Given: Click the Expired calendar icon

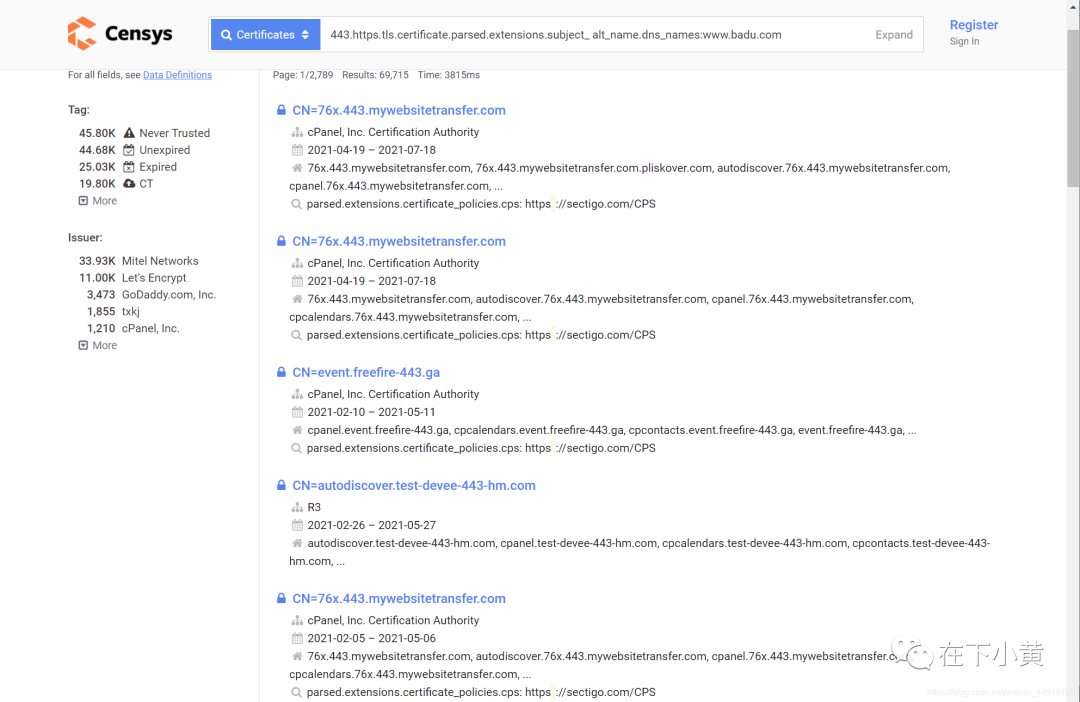Looking at the screenshot, I should [129, 167].
